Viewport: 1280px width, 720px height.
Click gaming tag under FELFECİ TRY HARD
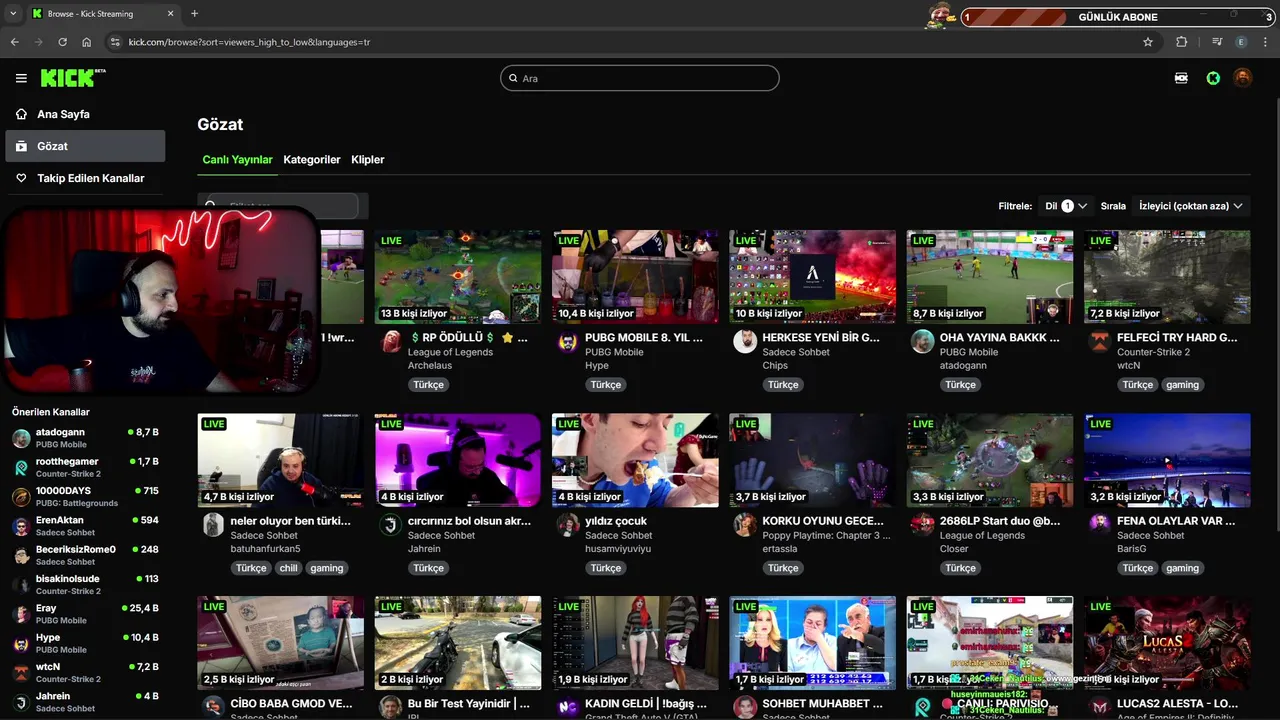tap(1182, 385)
